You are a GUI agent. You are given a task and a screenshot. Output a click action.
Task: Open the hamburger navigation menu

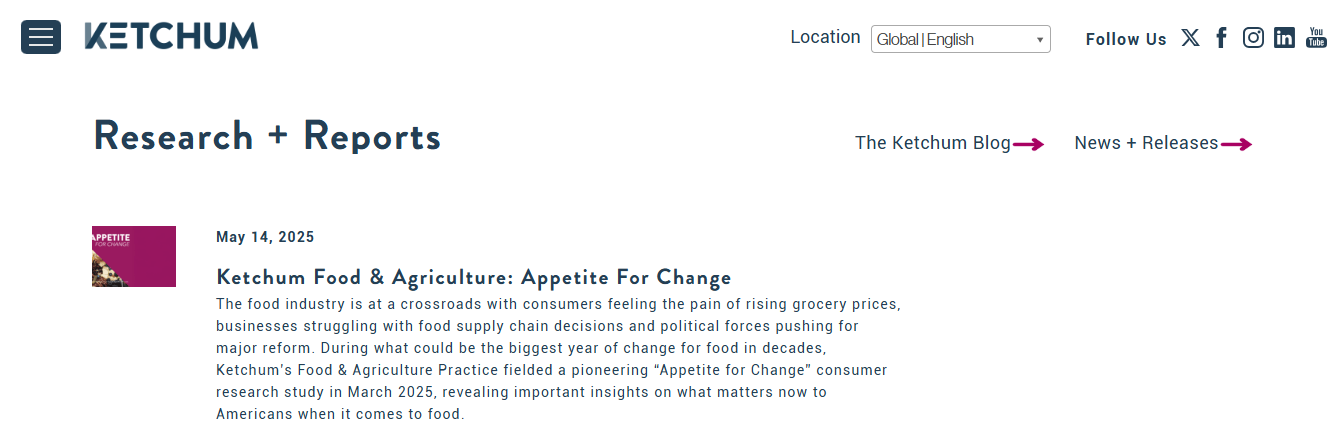pyautogui.click(x=41, y=37)
